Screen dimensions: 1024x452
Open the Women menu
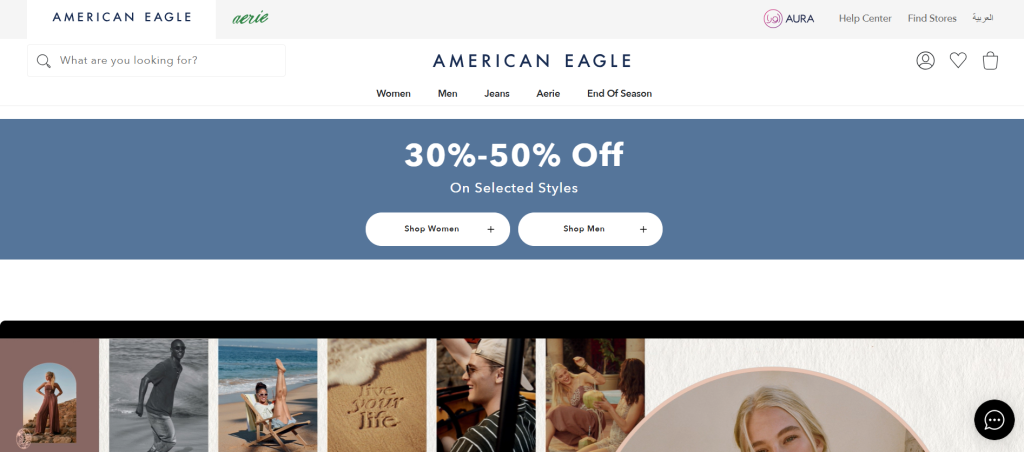[393, 93]
